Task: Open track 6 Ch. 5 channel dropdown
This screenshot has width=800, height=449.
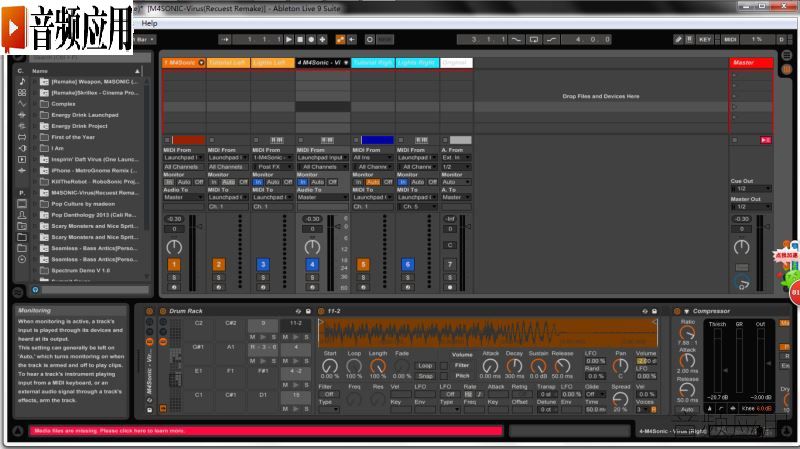Action: [x=417, y=207]
